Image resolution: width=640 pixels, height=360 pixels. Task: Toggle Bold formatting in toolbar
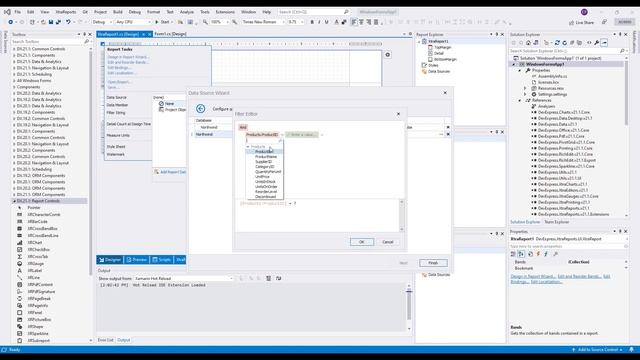312,22
